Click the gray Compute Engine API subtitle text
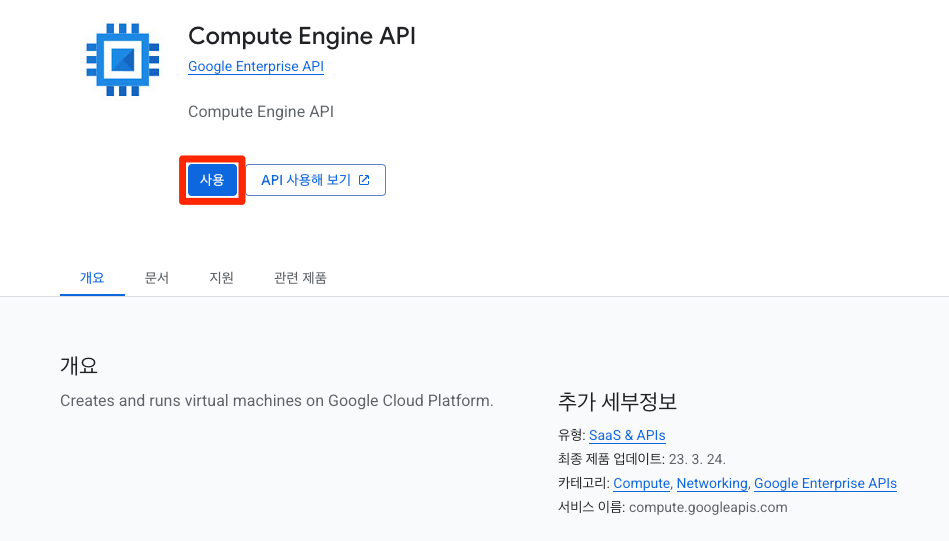 261,111
